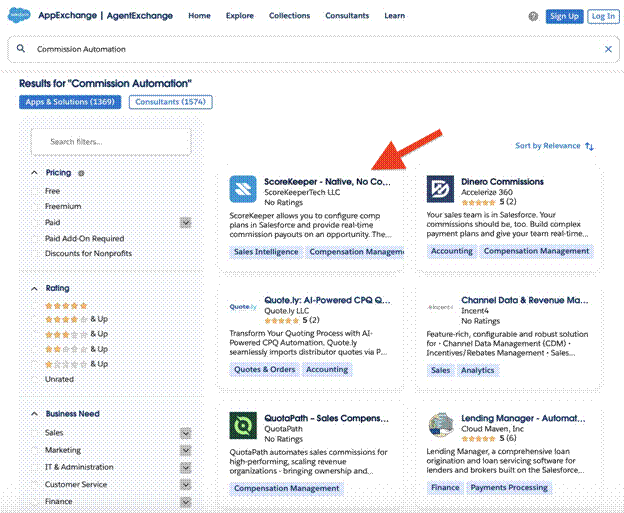Check the Unrated rating filter
Image resolution: width=624 pixels, height=513 pixels.
tap(38, 379)
